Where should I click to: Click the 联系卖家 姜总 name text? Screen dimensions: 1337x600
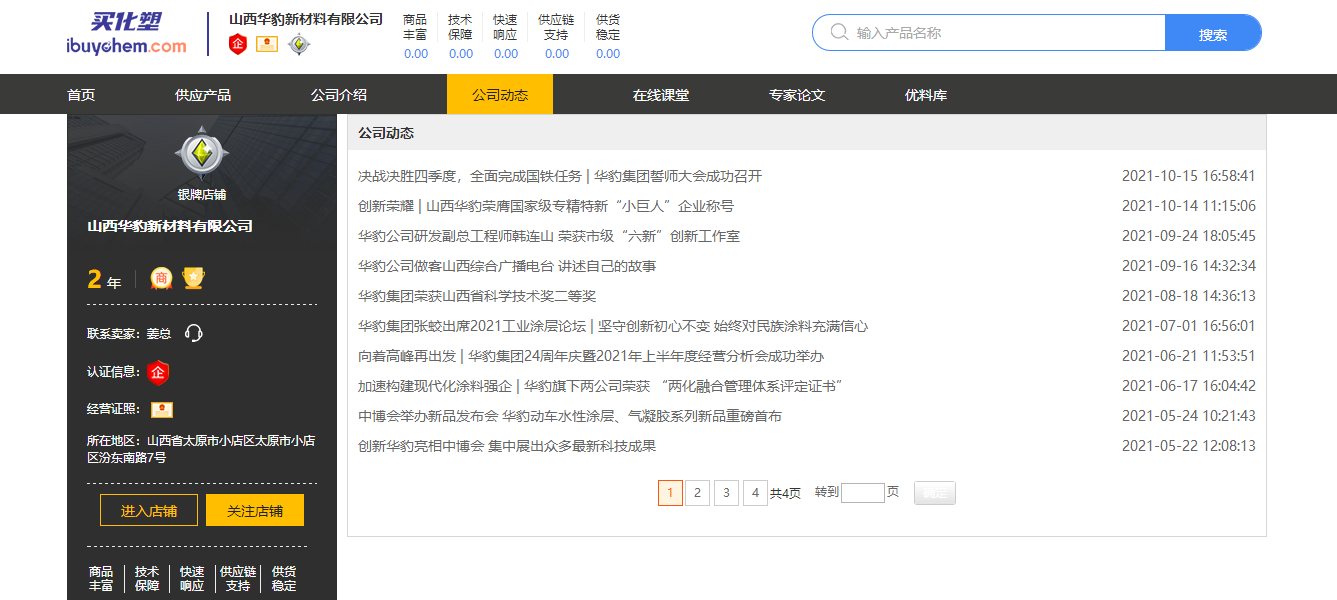point(159,333)
